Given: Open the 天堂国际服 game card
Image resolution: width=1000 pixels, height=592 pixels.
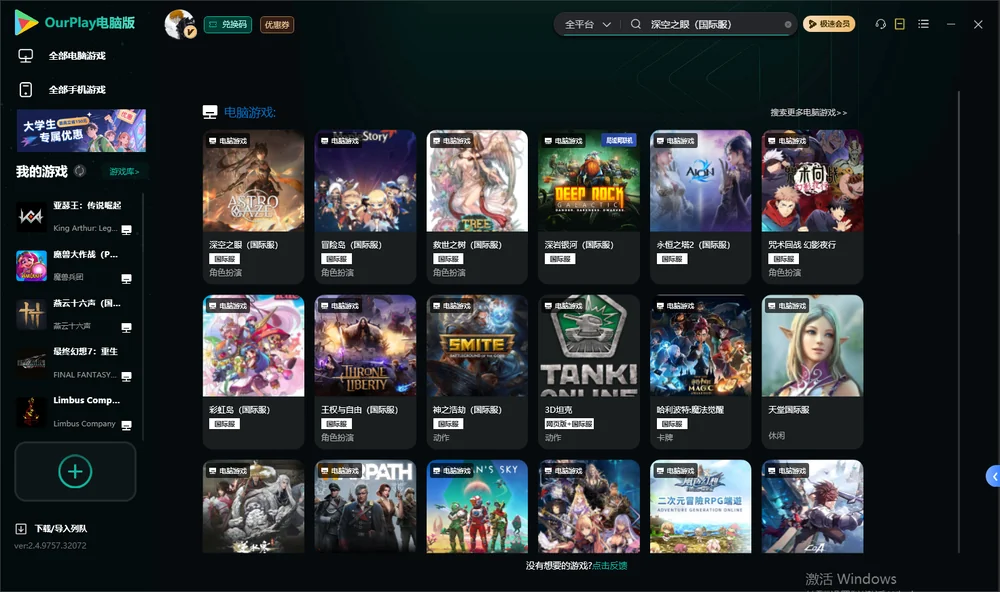Looking at the screenshot, I should pos(812,372).
